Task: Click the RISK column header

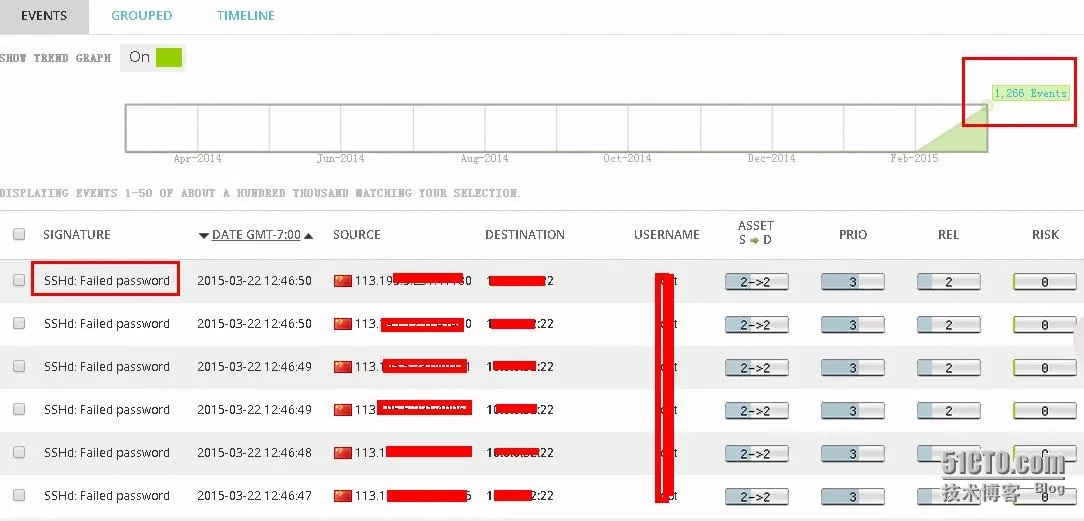Action: 1045,235
